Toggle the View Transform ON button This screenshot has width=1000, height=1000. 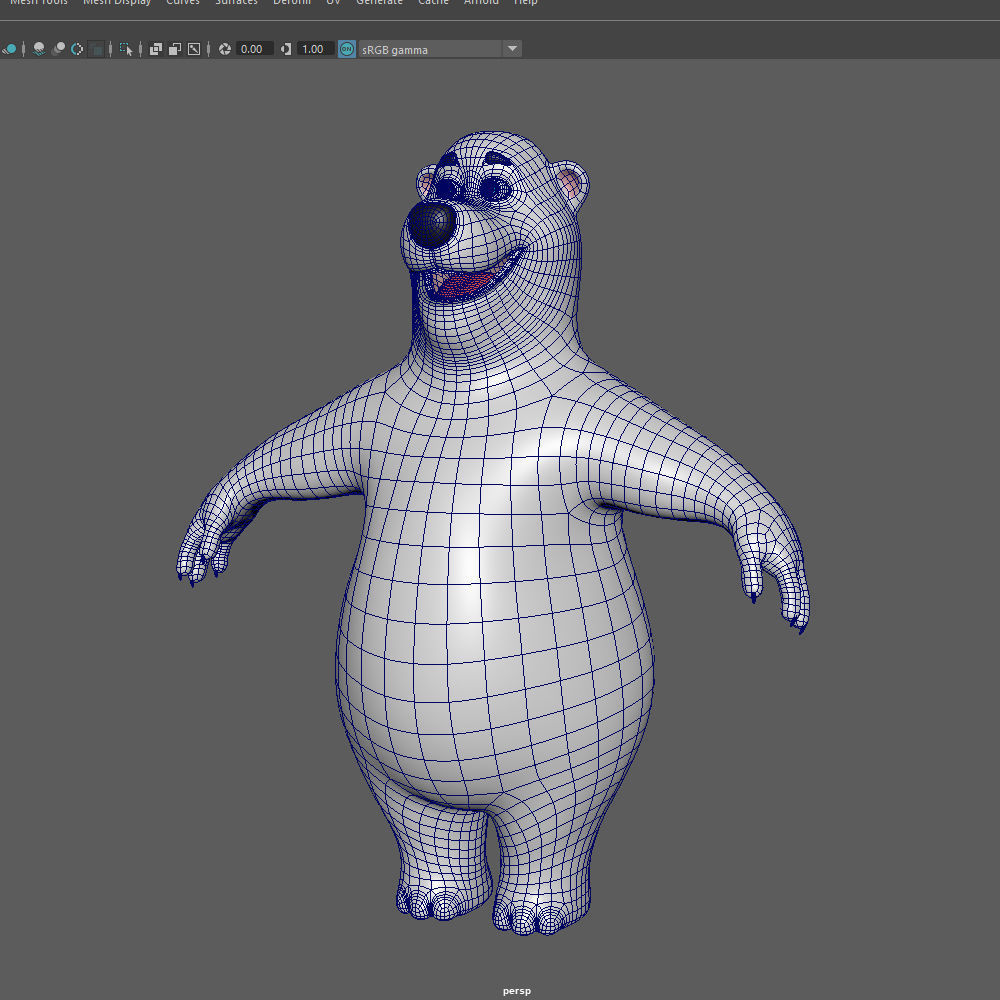click(346, 49)
